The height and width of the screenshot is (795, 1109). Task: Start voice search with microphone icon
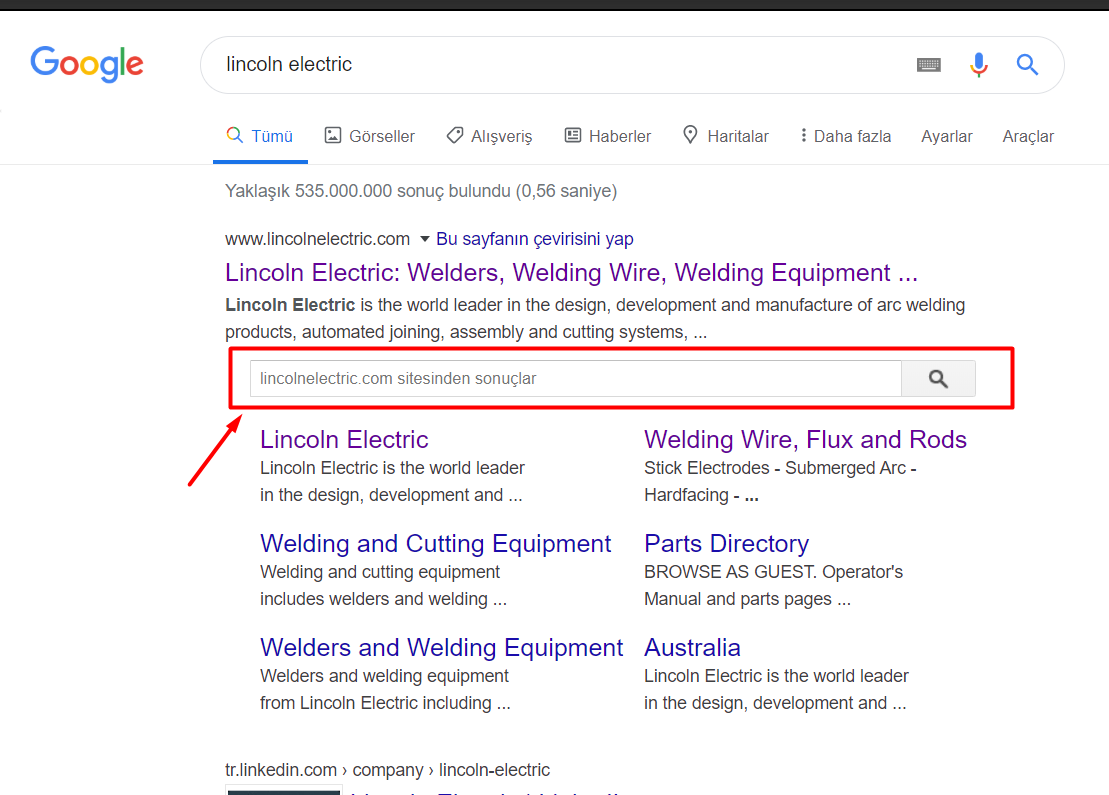click(x=979, y=65)
